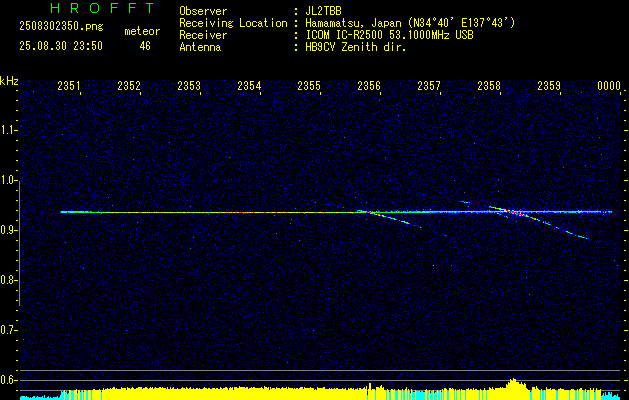Click the kHz axis unit label

coord(9,81)
